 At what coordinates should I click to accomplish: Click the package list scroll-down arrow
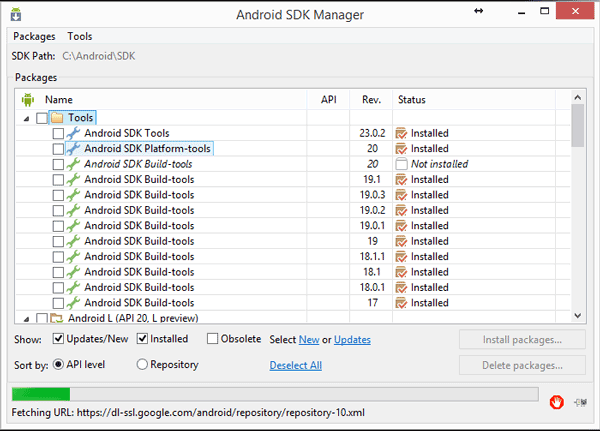578,316
